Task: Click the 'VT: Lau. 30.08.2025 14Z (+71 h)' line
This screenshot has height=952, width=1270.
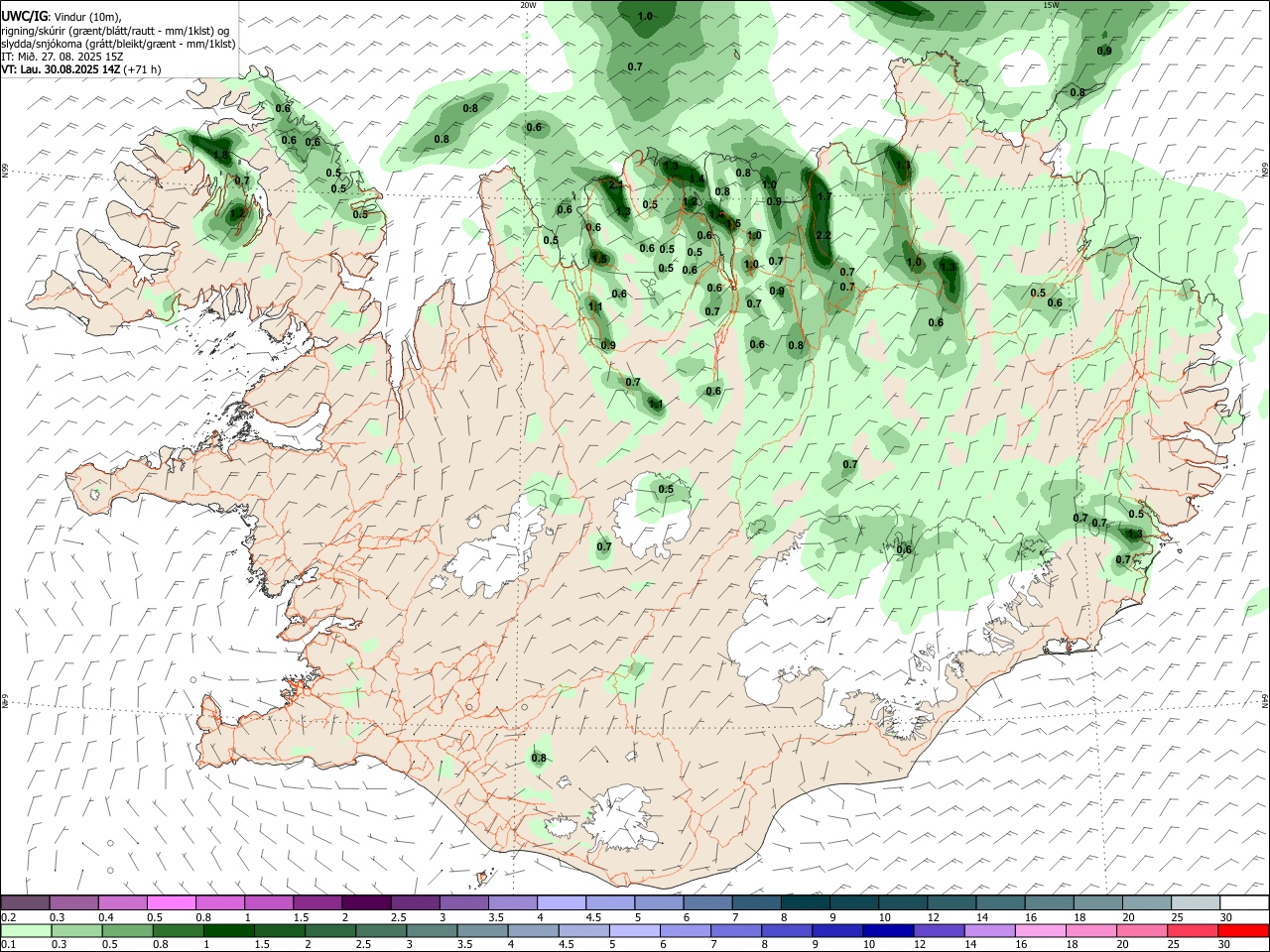Action: (81, 69)
